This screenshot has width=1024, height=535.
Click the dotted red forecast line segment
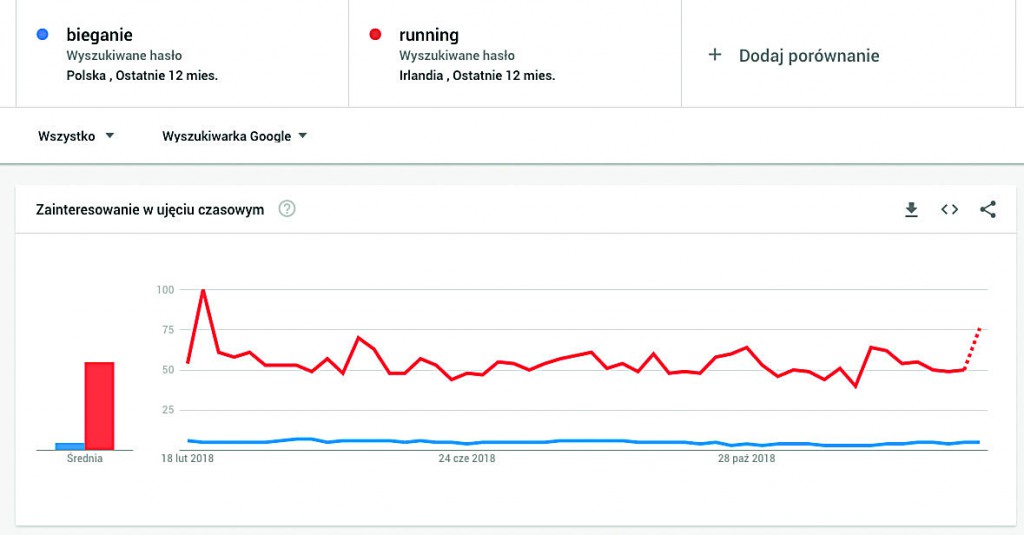[972, 348]
